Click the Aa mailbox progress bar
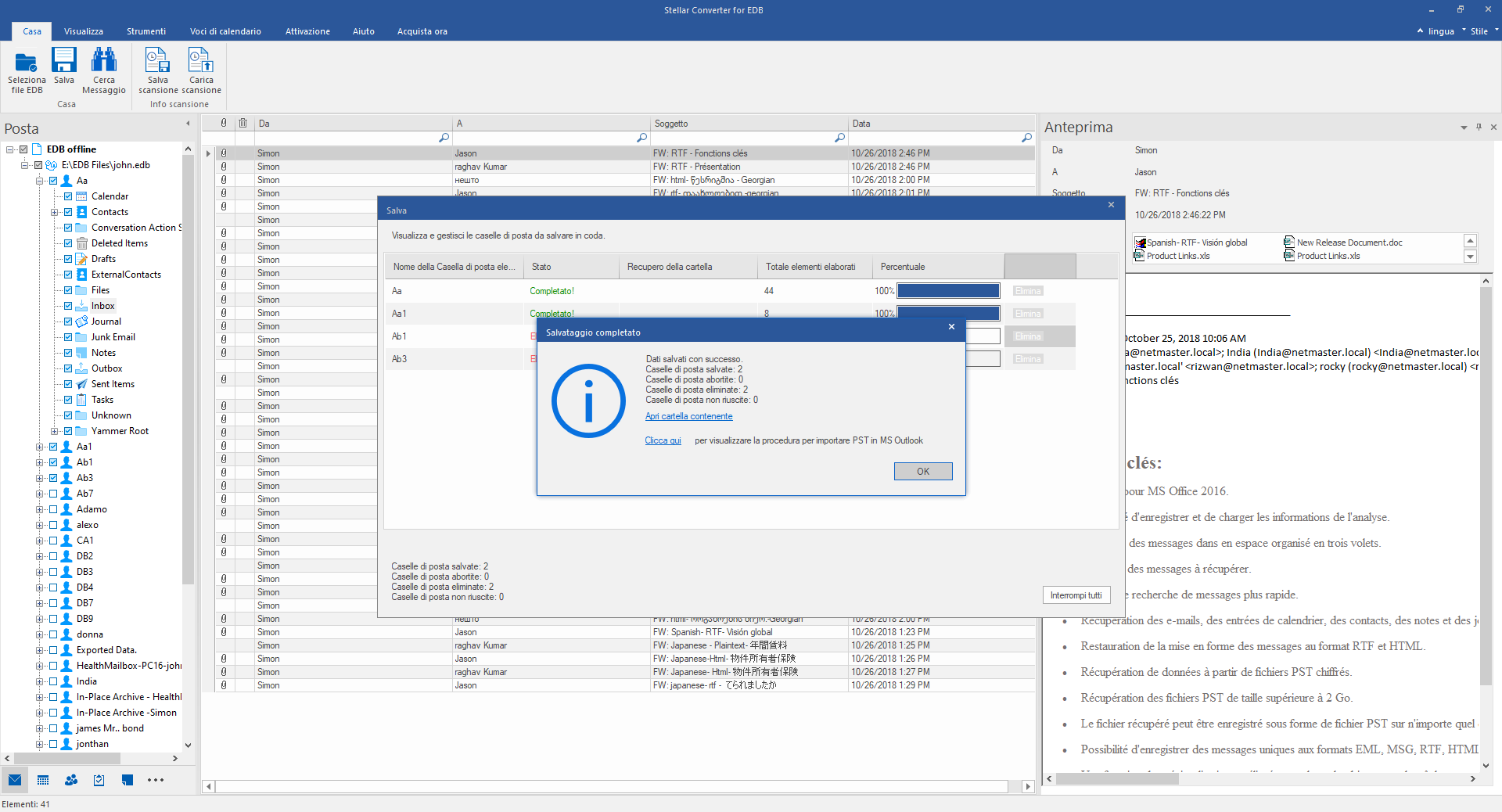The image size is (1502, 812). 948,291
